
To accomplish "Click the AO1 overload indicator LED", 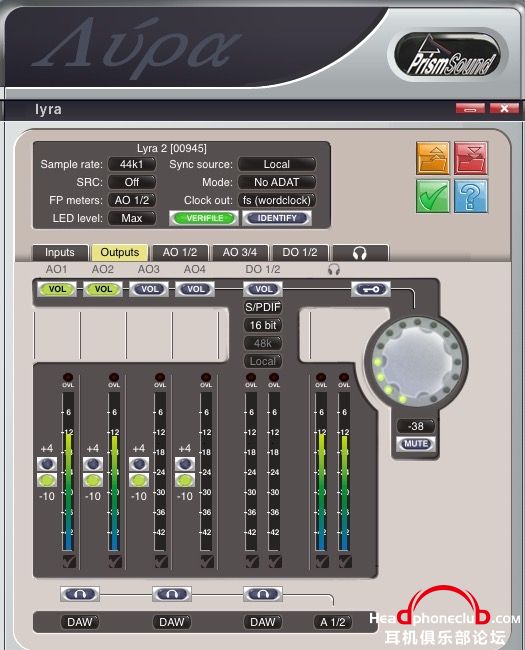I will tap(68, 377).
